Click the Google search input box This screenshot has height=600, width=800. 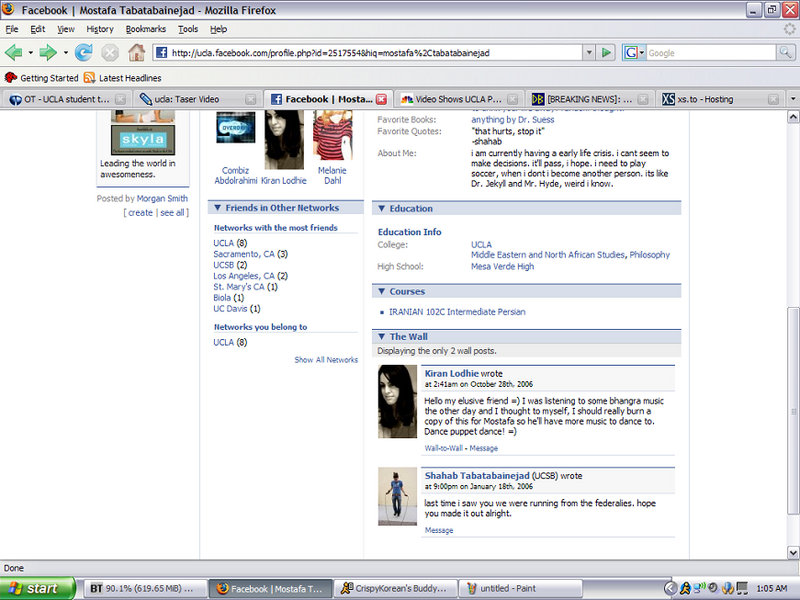(x=711, y=52)
